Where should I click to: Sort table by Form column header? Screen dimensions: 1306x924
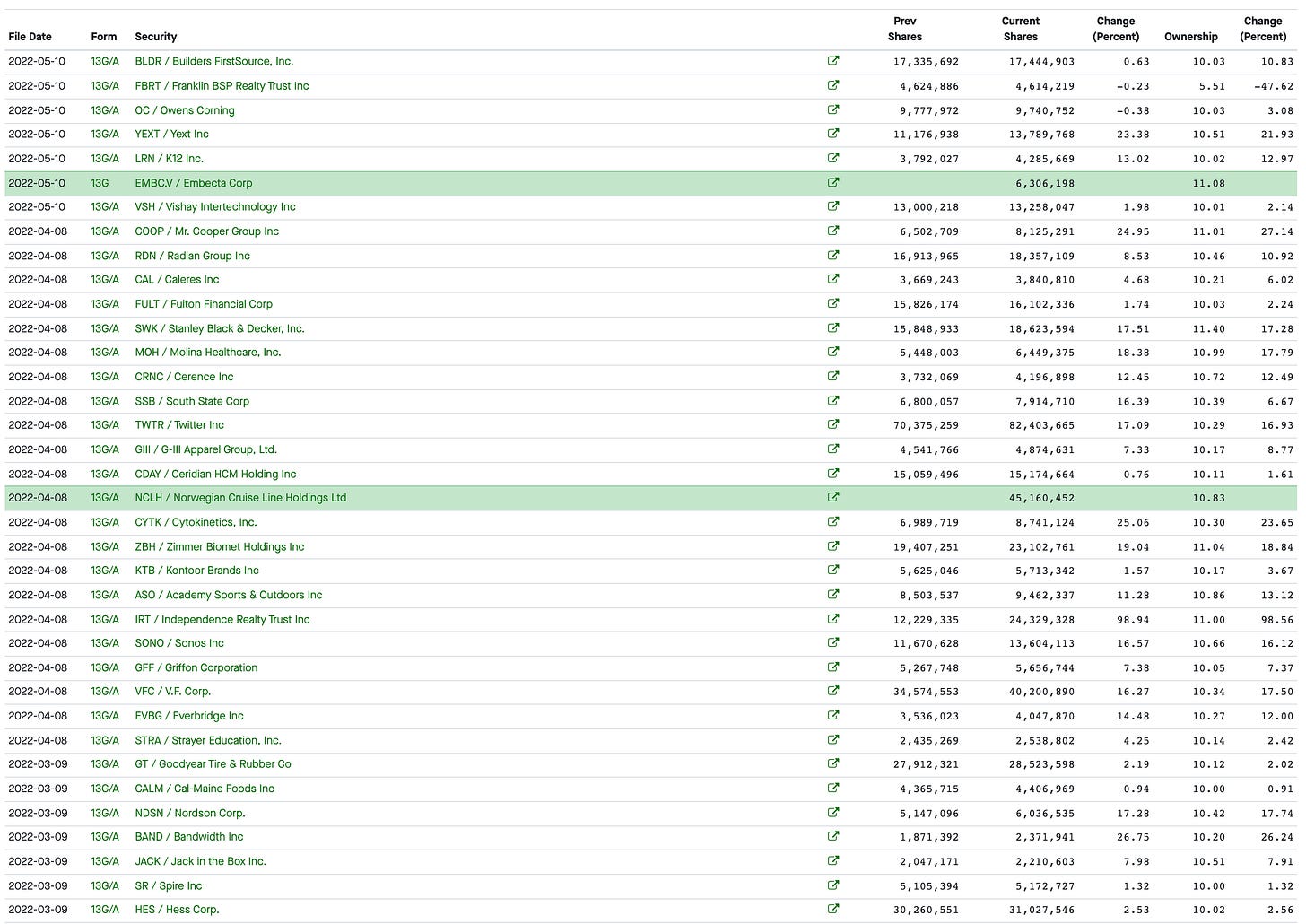click(x=104, y=37)
